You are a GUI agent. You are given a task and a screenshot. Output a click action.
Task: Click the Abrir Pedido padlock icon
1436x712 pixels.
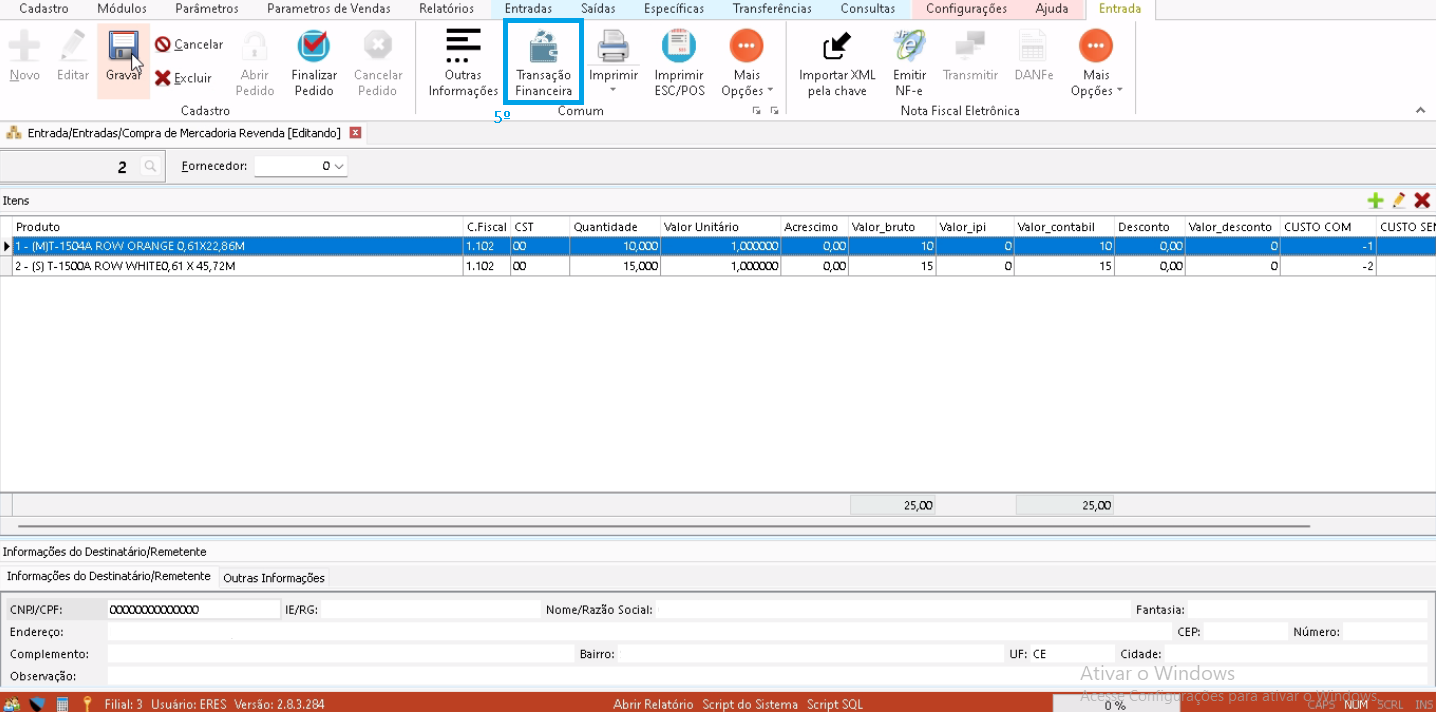click(255, 47)
